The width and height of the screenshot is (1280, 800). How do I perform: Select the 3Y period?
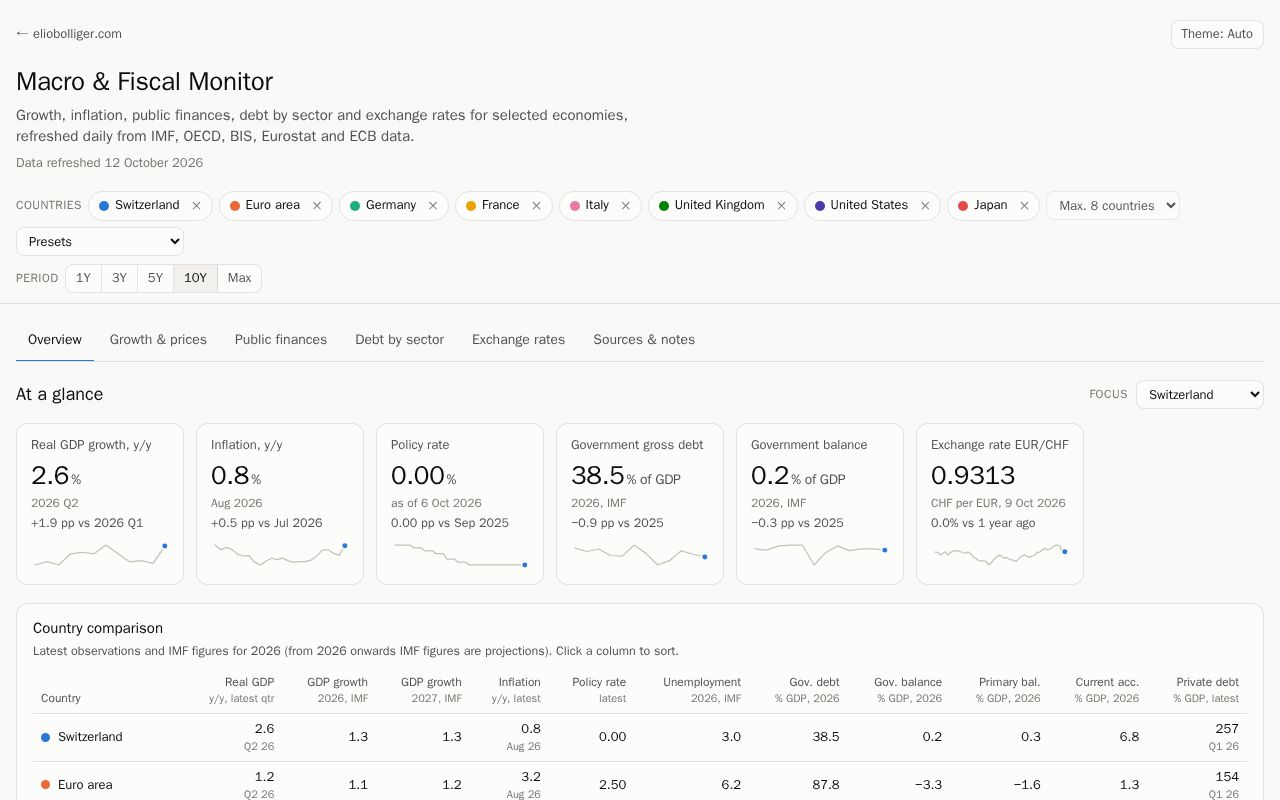[120, 278]
